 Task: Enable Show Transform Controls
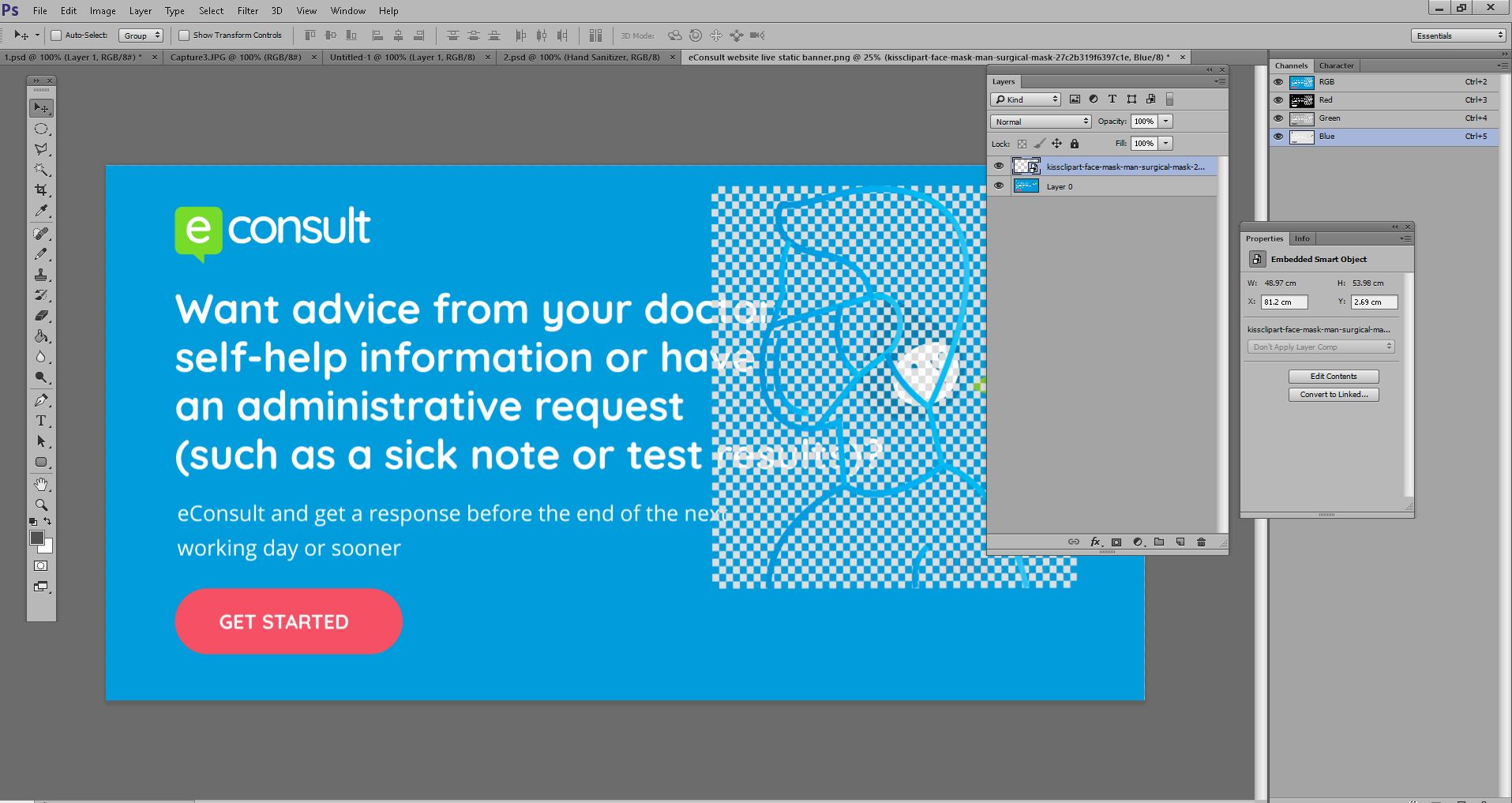[x=182, y=35]
